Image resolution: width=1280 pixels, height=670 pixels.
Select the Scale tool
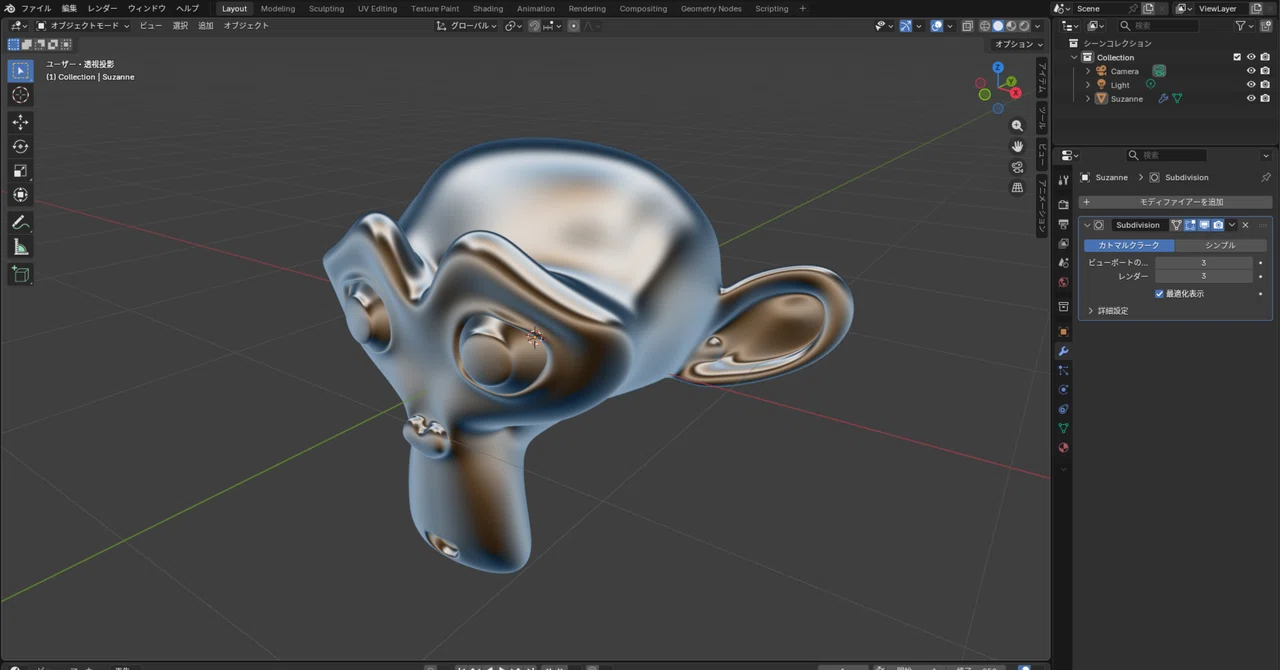[x=20, y=170]
